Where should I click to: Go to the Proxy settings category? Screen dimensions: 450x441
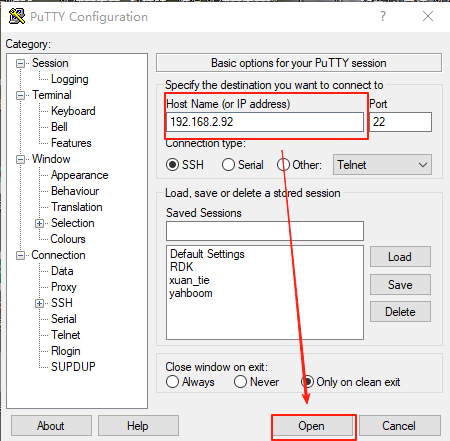[x=64, y=287]
